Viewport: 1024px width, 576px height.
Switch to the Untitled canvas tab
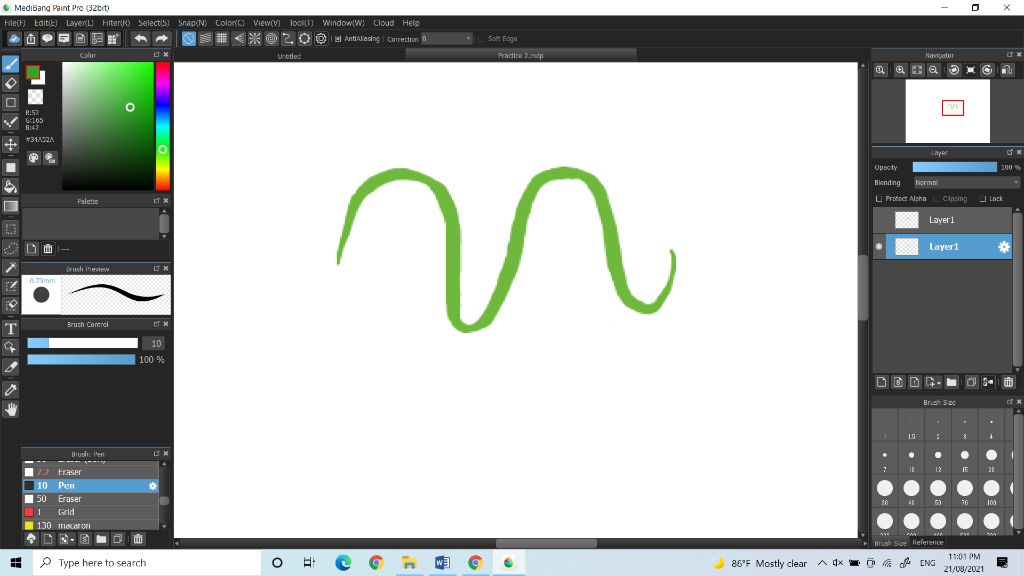289,56
